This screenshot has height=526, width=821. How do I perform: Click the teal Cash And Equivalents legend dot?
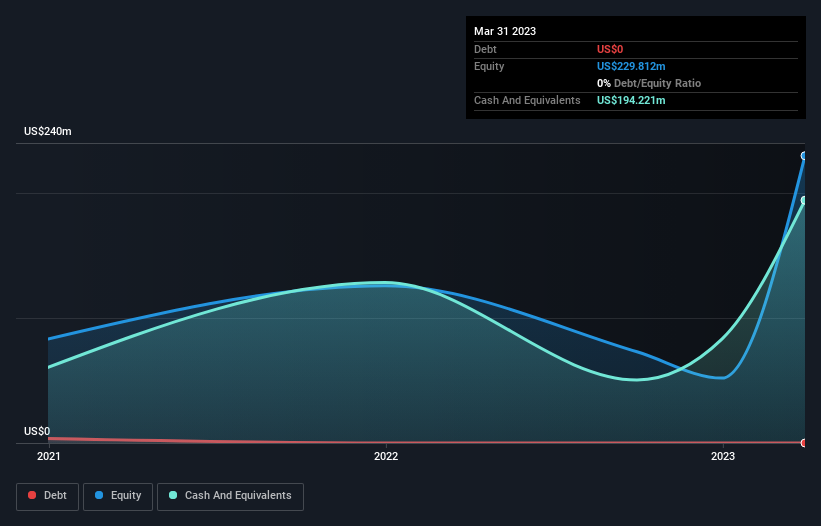[173, 495]
